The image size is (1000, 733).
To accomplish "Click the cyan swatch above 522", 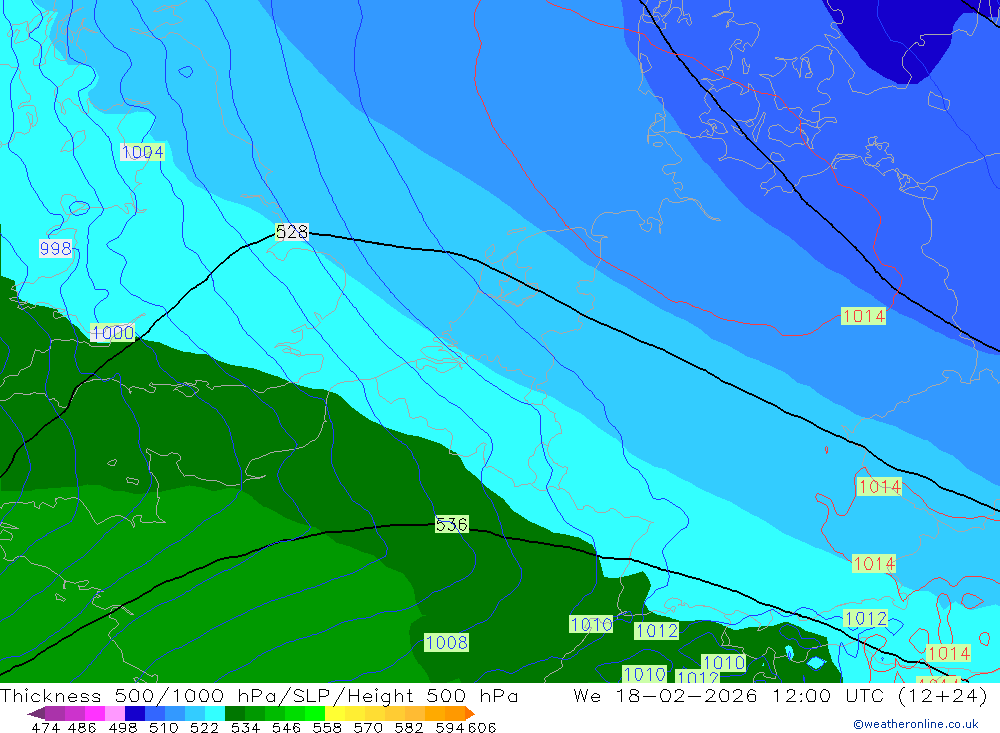I will 215,713.
